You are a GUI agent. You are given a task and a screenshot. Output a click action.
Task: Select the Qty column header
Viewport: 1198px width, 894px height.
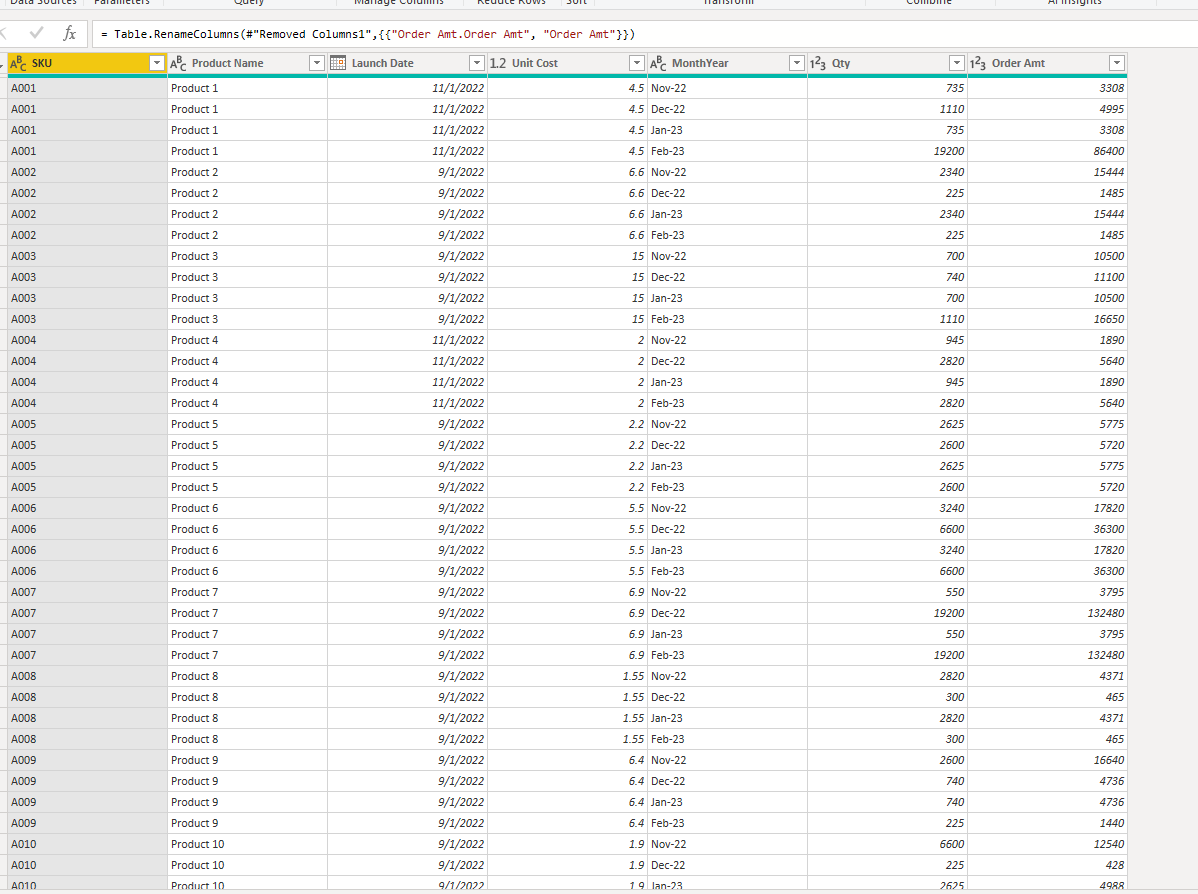(887, 63)
